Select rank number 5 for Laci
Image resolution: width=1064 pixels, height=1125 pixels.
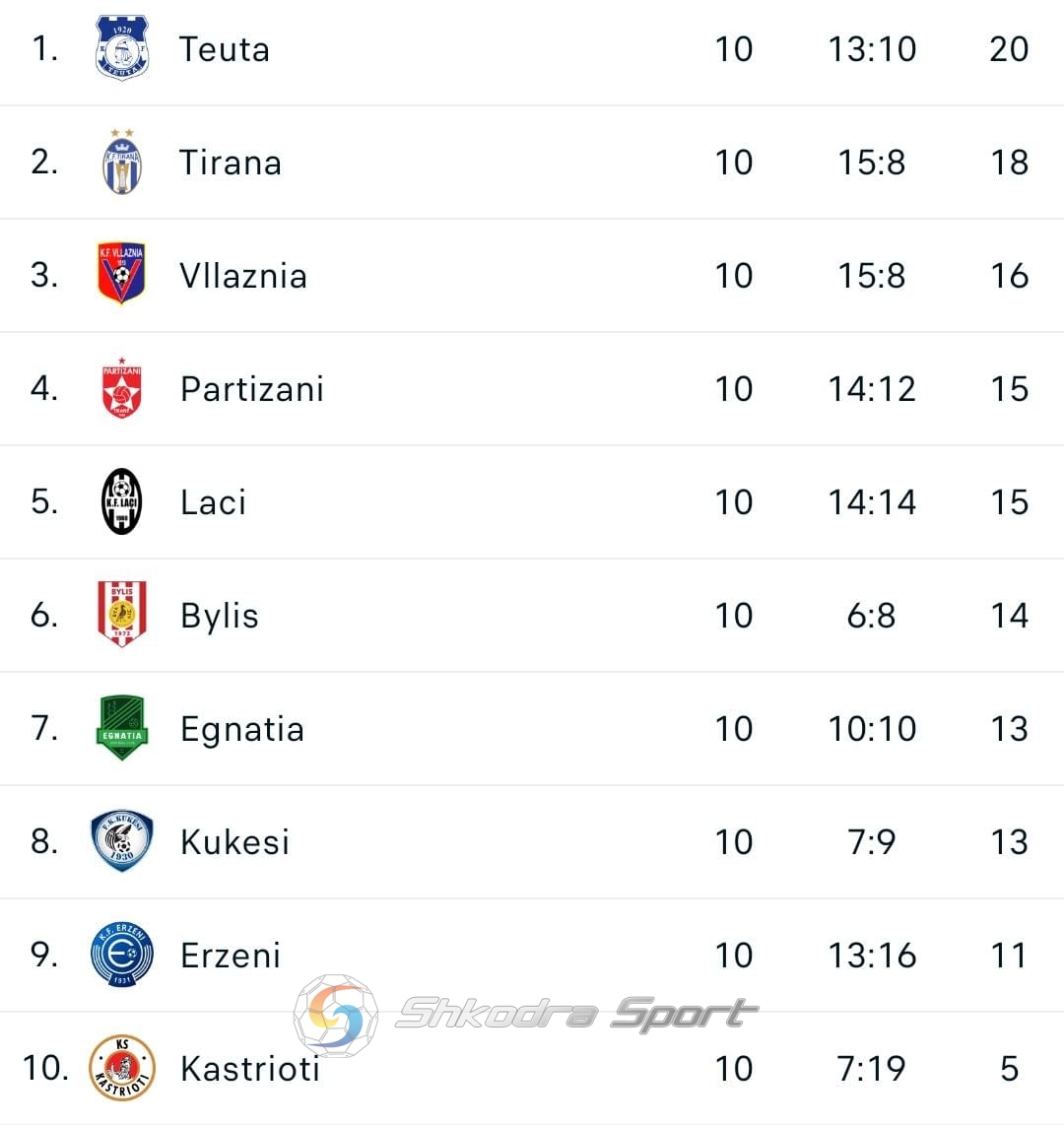(44, 502)
